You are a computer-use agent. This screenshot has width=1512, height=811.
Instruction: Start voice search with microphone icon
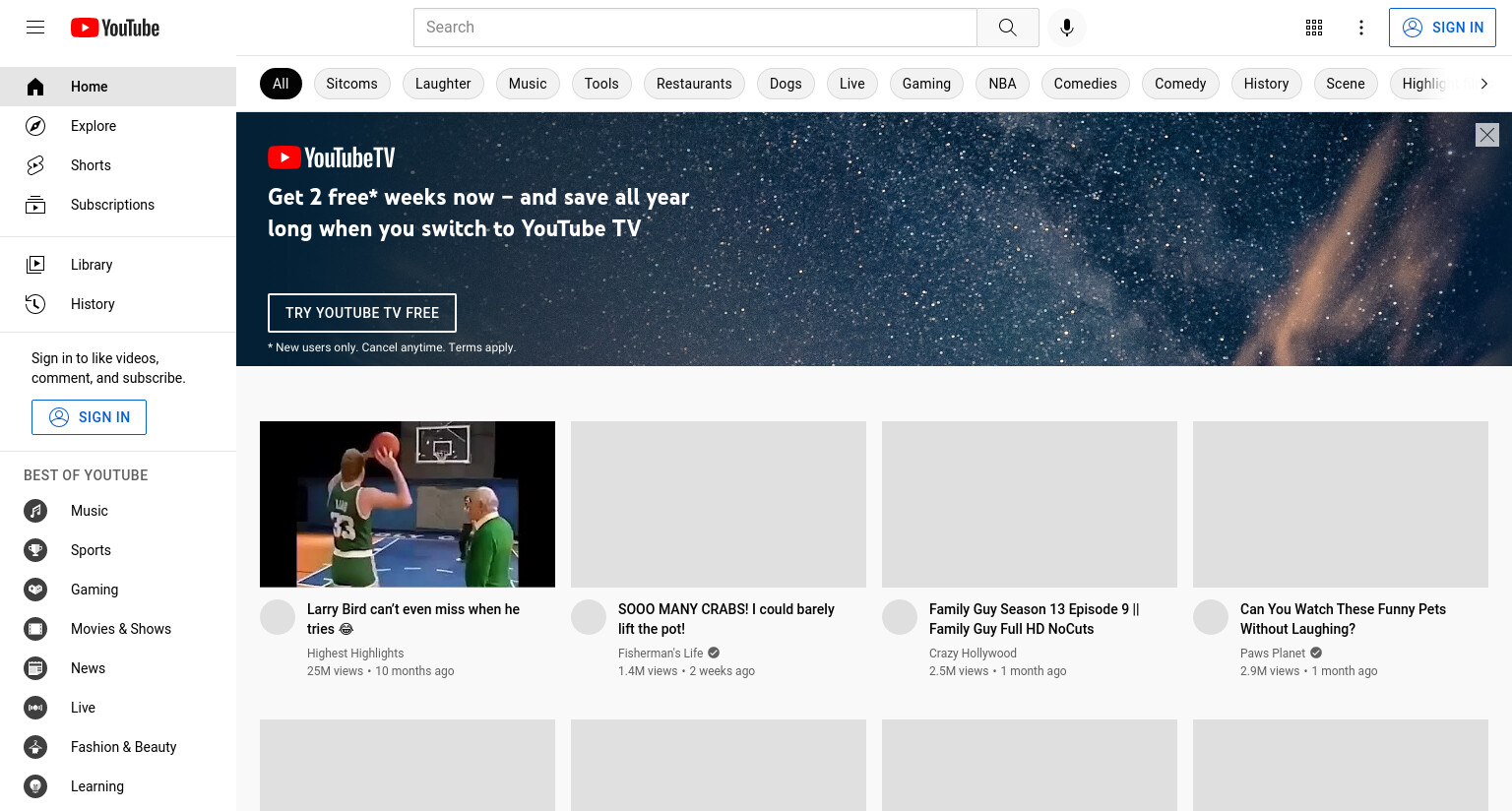tap(1067, 28)
